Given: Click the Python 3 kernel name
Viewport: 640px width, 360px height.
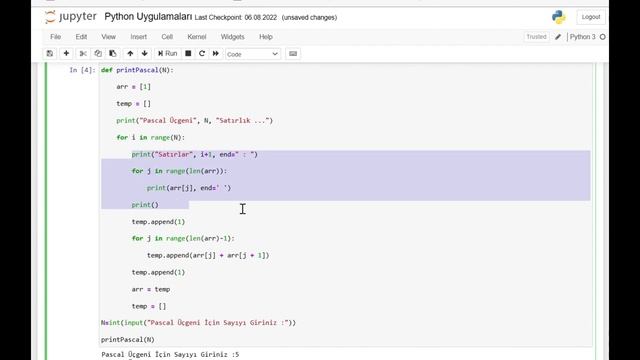Looking at the screenshot, I should click(582, 37).
